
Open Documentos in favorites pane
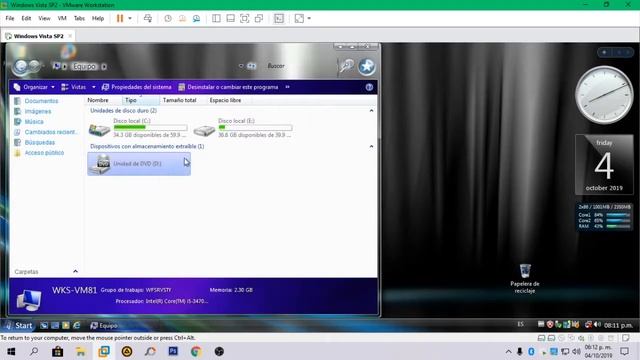pyautogui.click(x=41, y=101)
